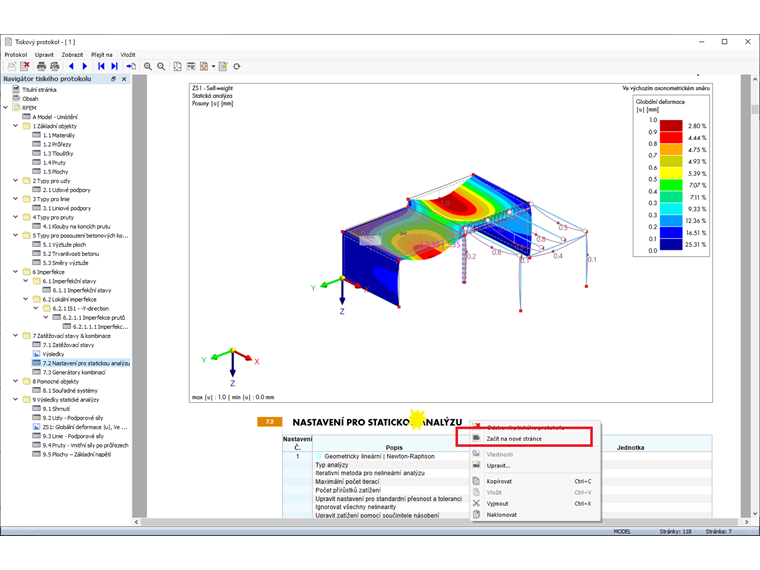Close the Navigátor tiskového protokolu panel
This screenshot has width=760, height=570.
point(124,79)
